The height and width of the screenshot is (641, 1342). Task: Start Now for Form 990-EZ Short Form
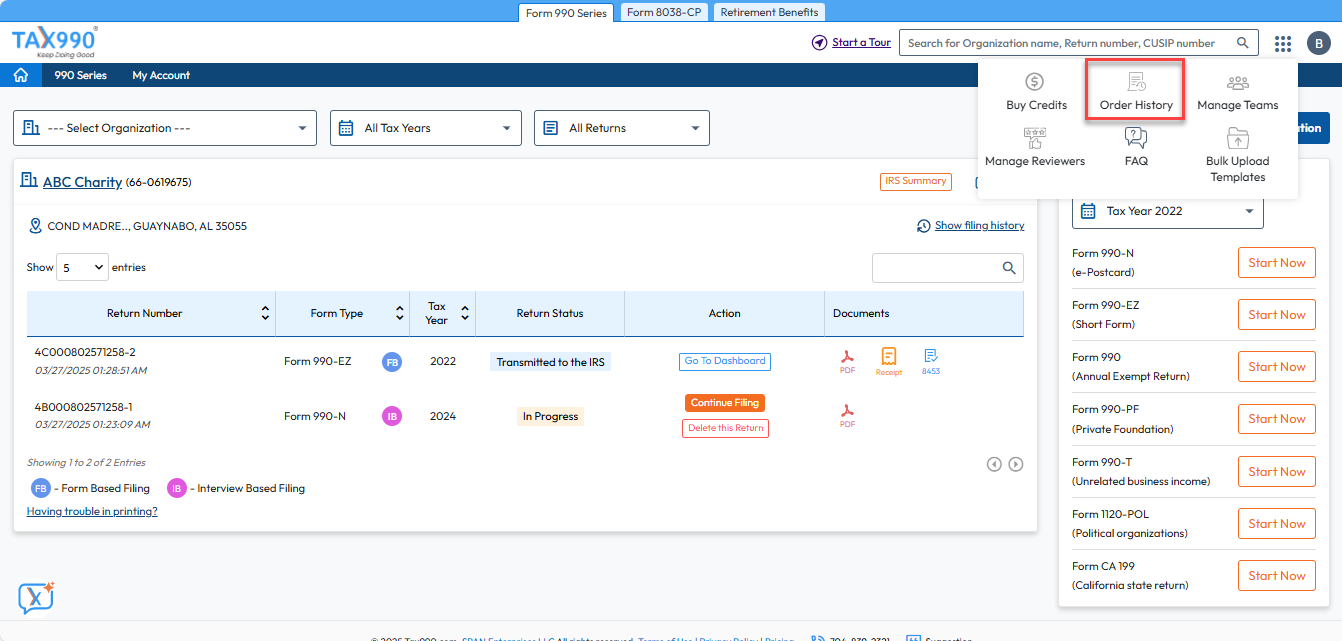(1277, 315)
